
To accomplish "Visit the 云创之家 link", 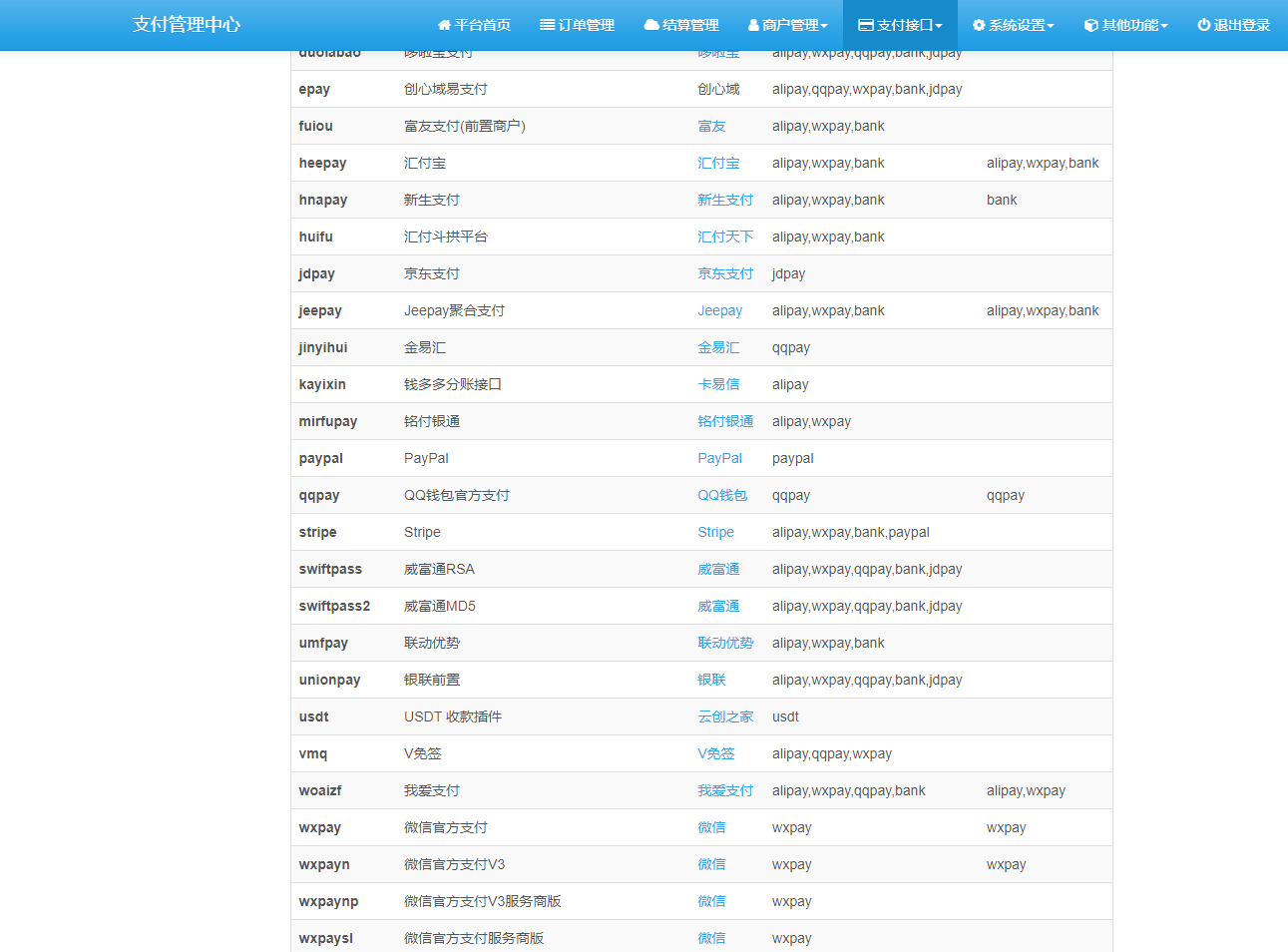I will [725, 716].
